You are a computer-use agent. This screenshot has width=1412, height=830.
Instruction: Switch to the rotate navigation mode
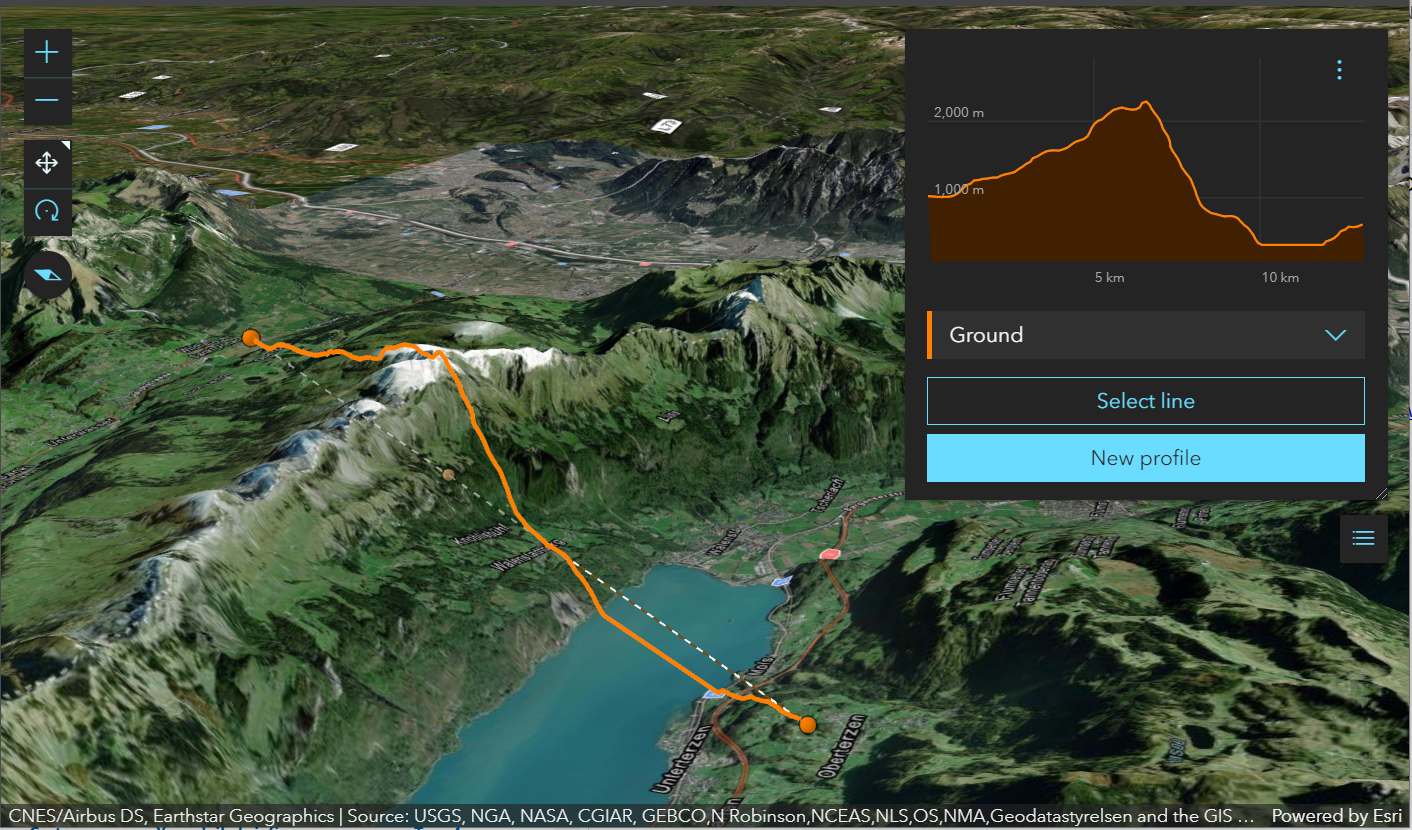47,211
